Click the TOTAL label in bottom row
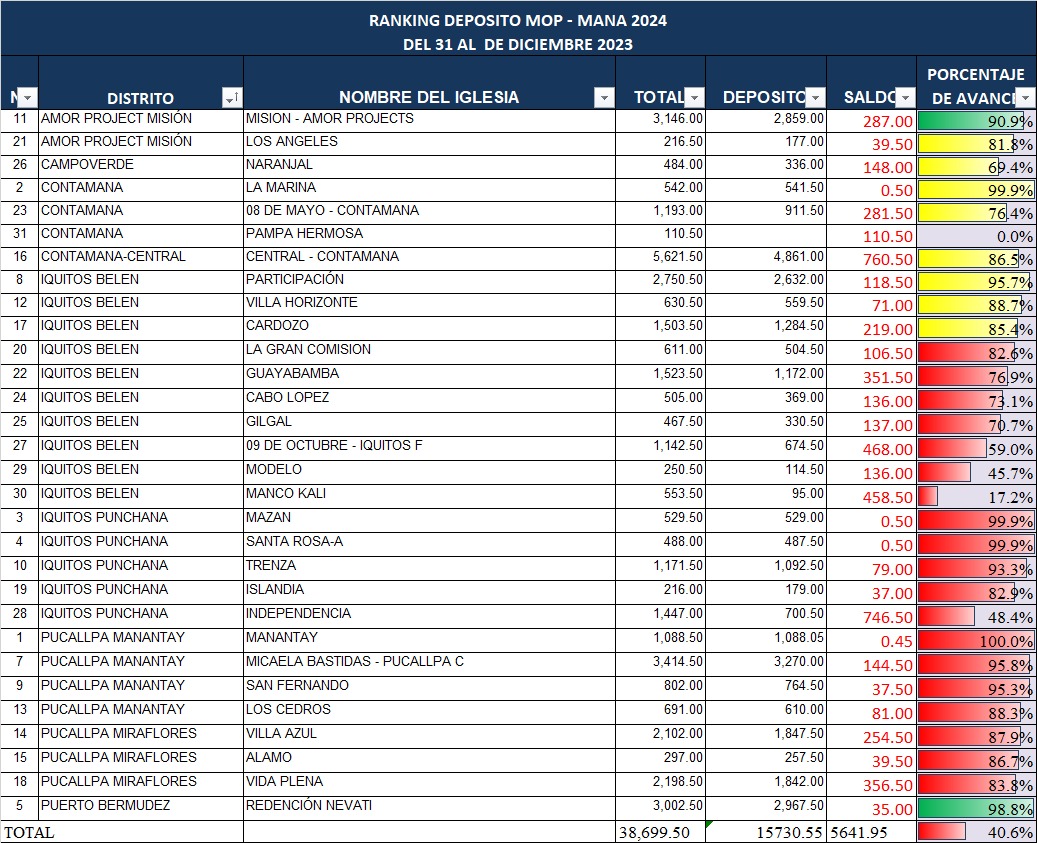Viewport: 1037px width, 843px height. (x=30, y=832)
